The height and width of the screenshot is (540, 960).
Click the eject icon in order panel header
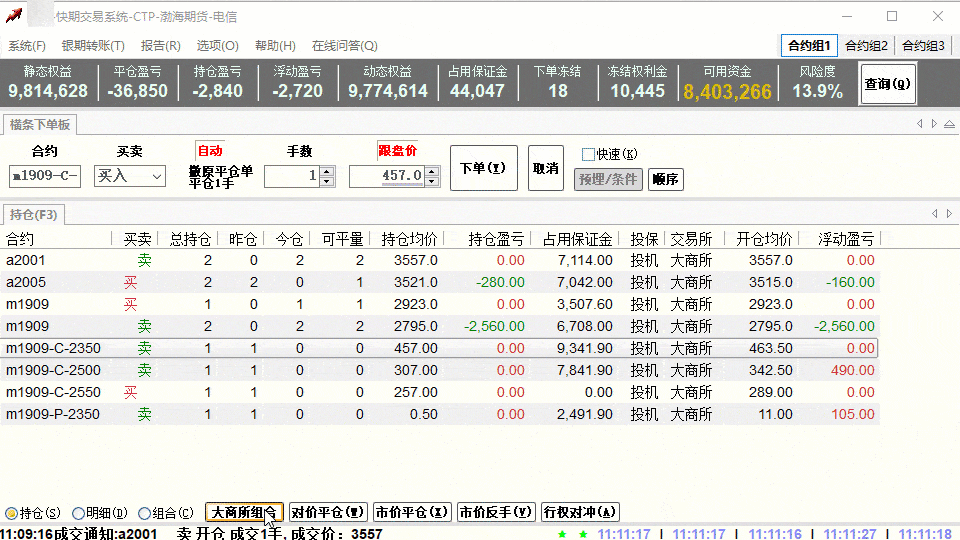pyautogui.click(x=948, y=124)
